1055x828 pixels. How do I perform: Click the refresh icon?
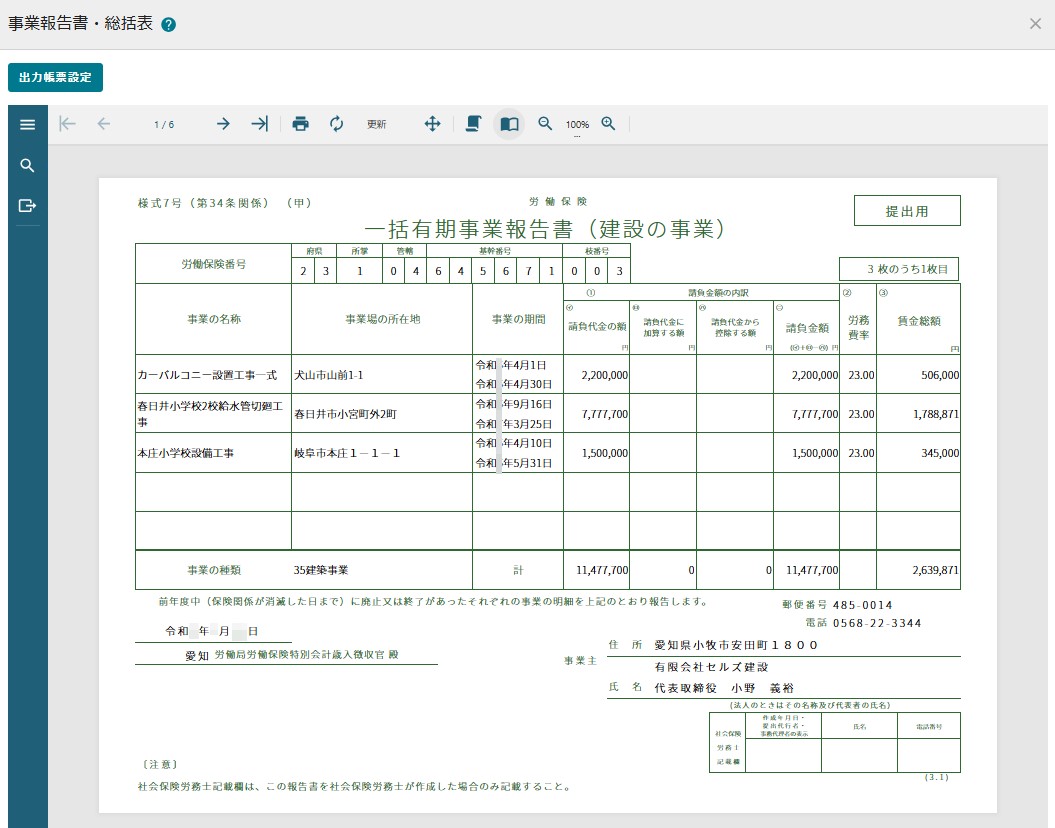pos(336,124)
